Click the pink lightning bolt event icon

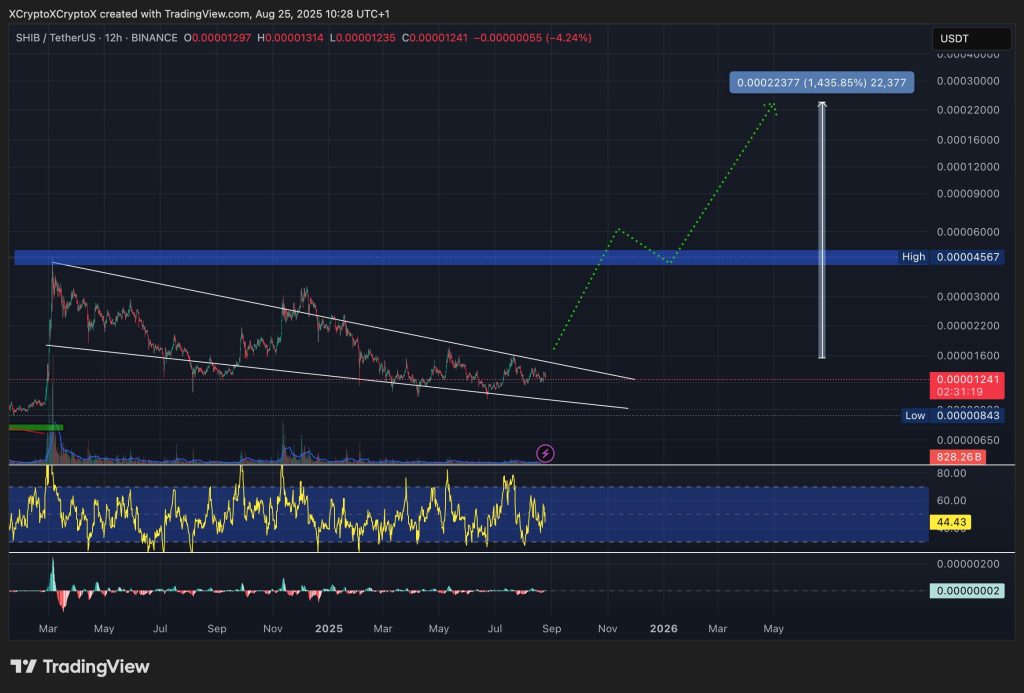[x=545, y=453]
